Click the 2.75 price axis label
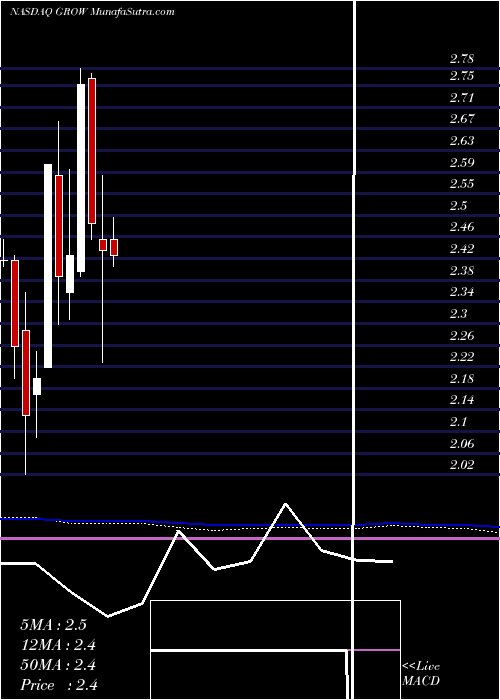The image size is (500, 700). (462, 75)
